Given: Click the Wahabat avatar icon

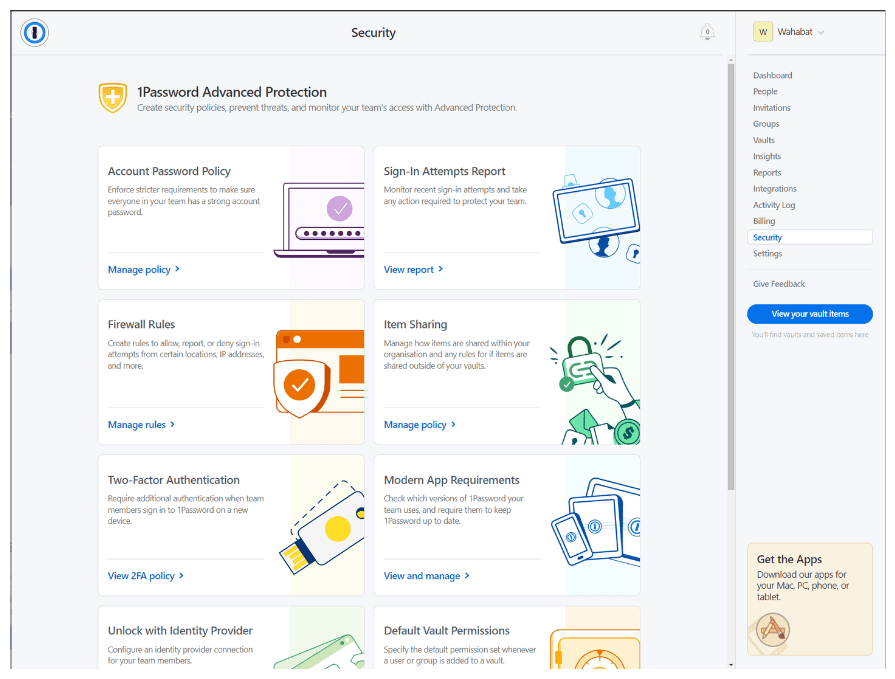Looking at the screenshot, I should pyautogui.click(x=762, y=31).
